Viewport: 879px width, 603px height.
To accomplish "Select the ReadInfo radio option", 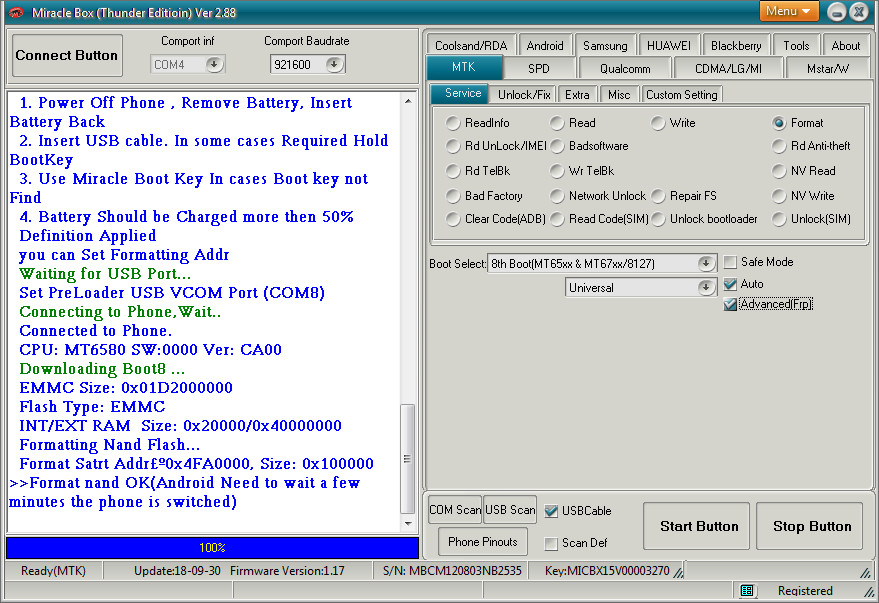I will 453,123.
